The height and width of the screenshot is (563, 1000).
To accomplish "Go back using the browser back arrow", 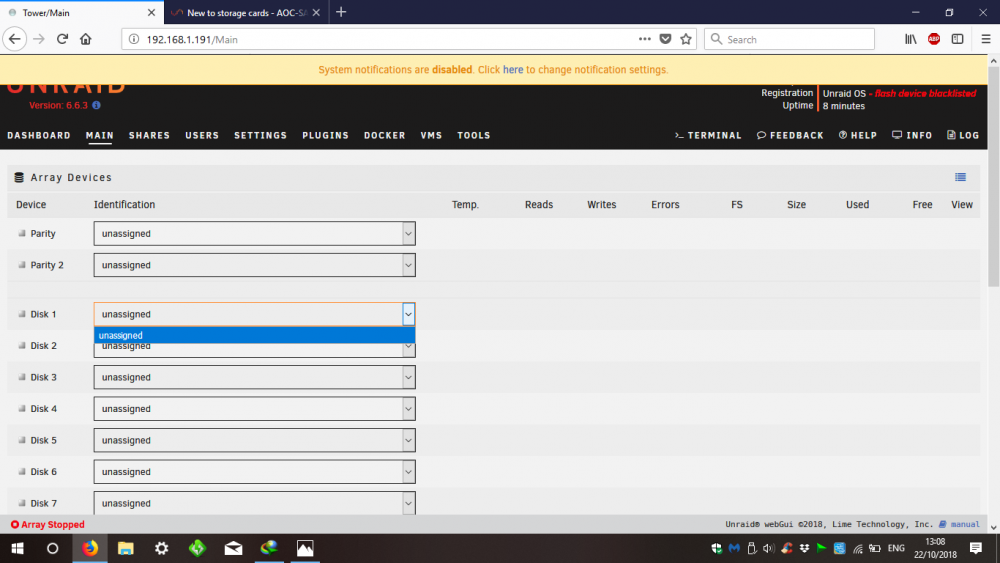I will (x=15, y=39).
